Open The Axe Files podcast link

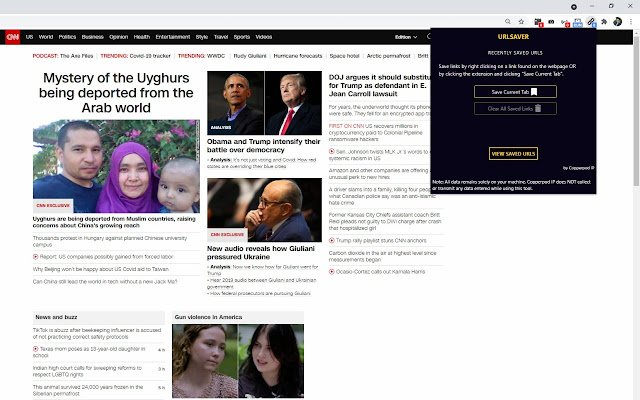[x=76, y=56]
